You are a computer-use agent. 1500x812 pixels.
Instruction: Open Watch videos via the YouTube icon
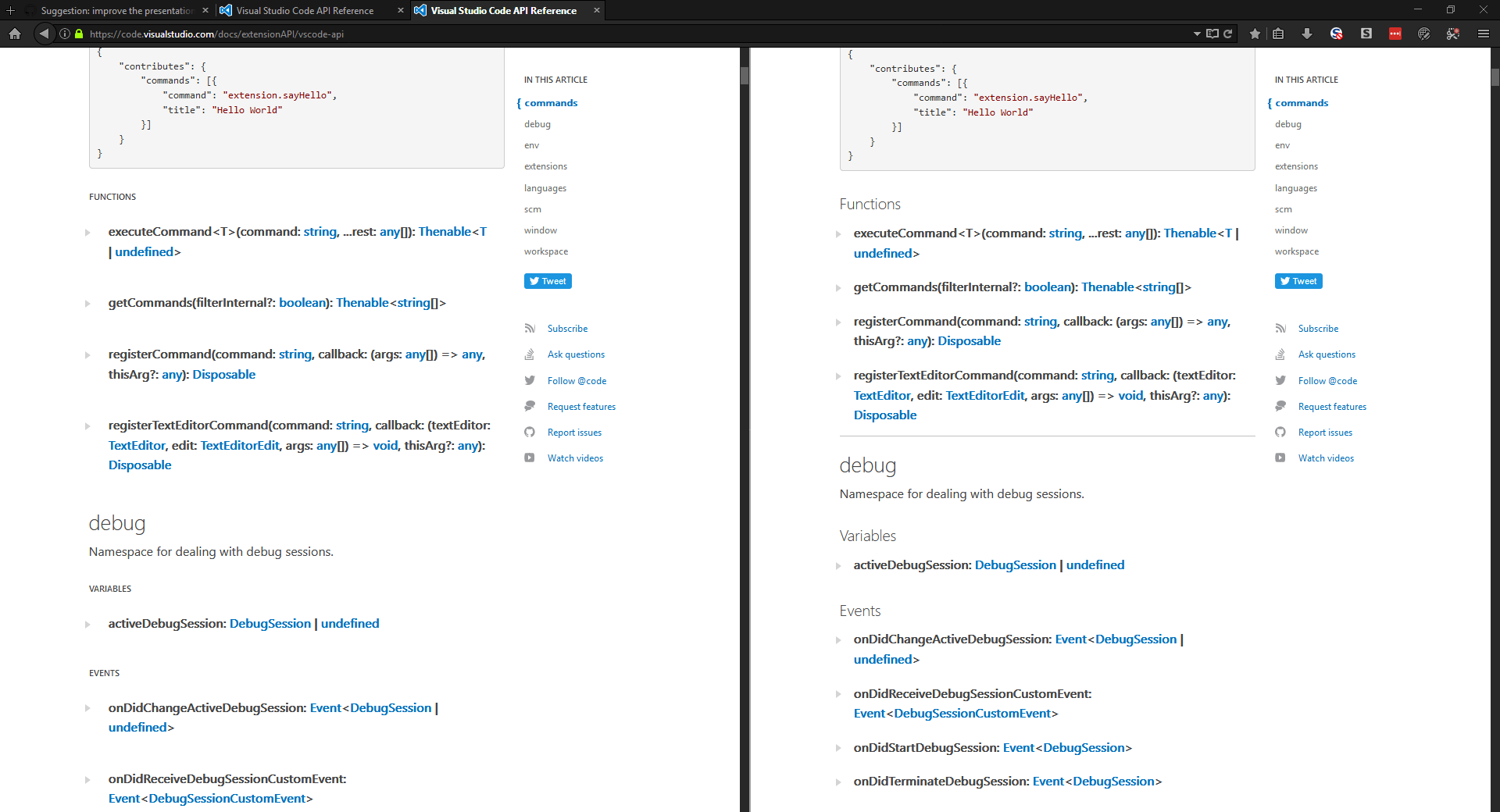530,458
